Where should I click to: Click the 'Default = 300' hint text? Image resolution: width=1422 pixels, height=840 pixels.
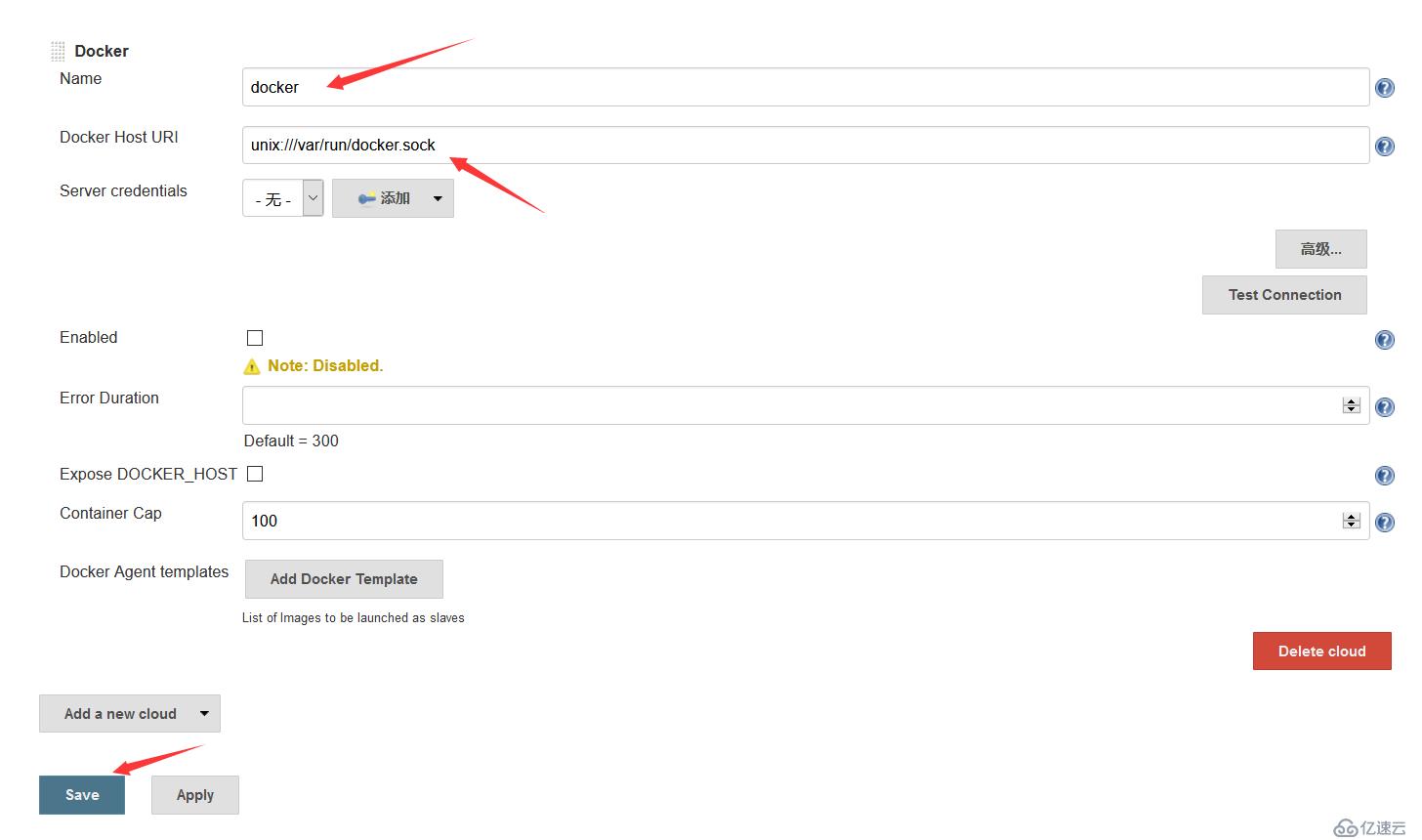tap(291, 441)
